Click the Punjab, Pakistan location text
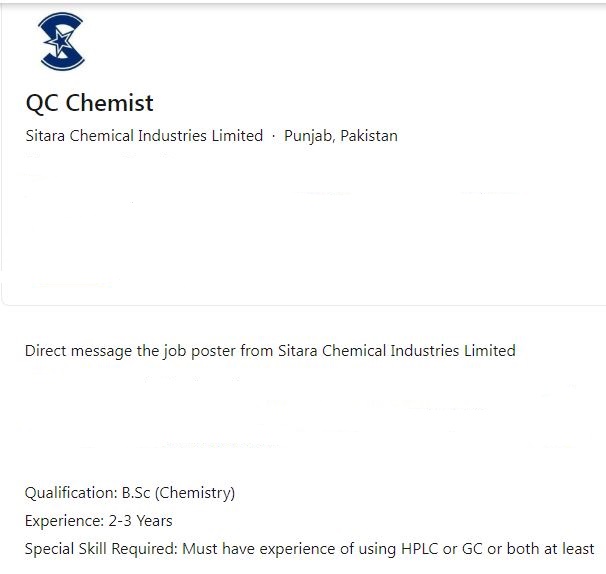This screenshot has width=606, height=574. (x=340, y=136)
